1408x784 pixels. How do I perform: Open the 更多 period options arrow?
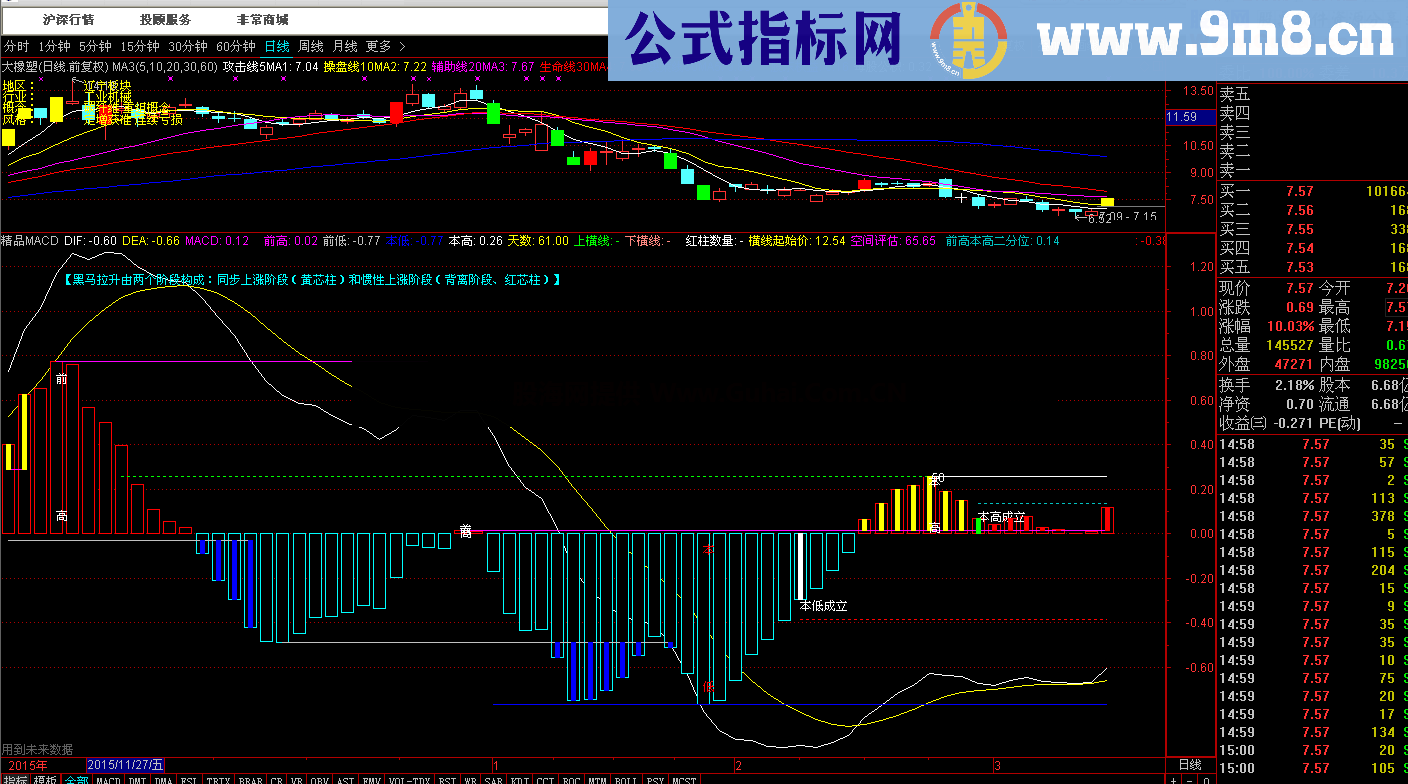[x=402, y=46]
